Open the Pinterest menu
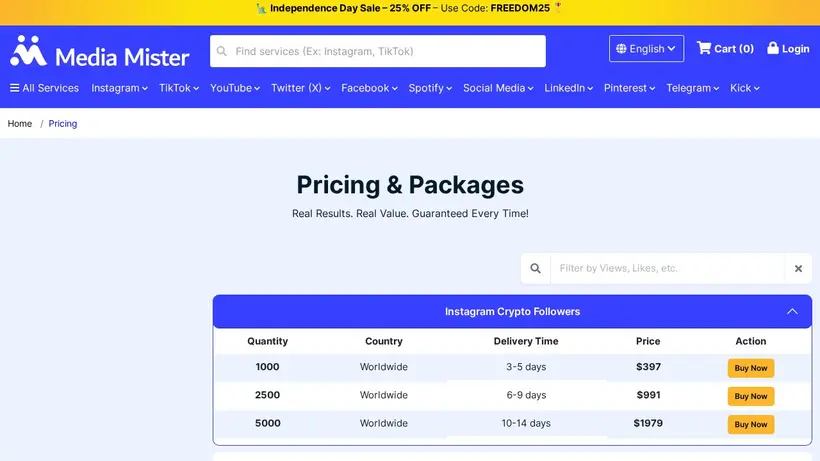 point(629,88)
